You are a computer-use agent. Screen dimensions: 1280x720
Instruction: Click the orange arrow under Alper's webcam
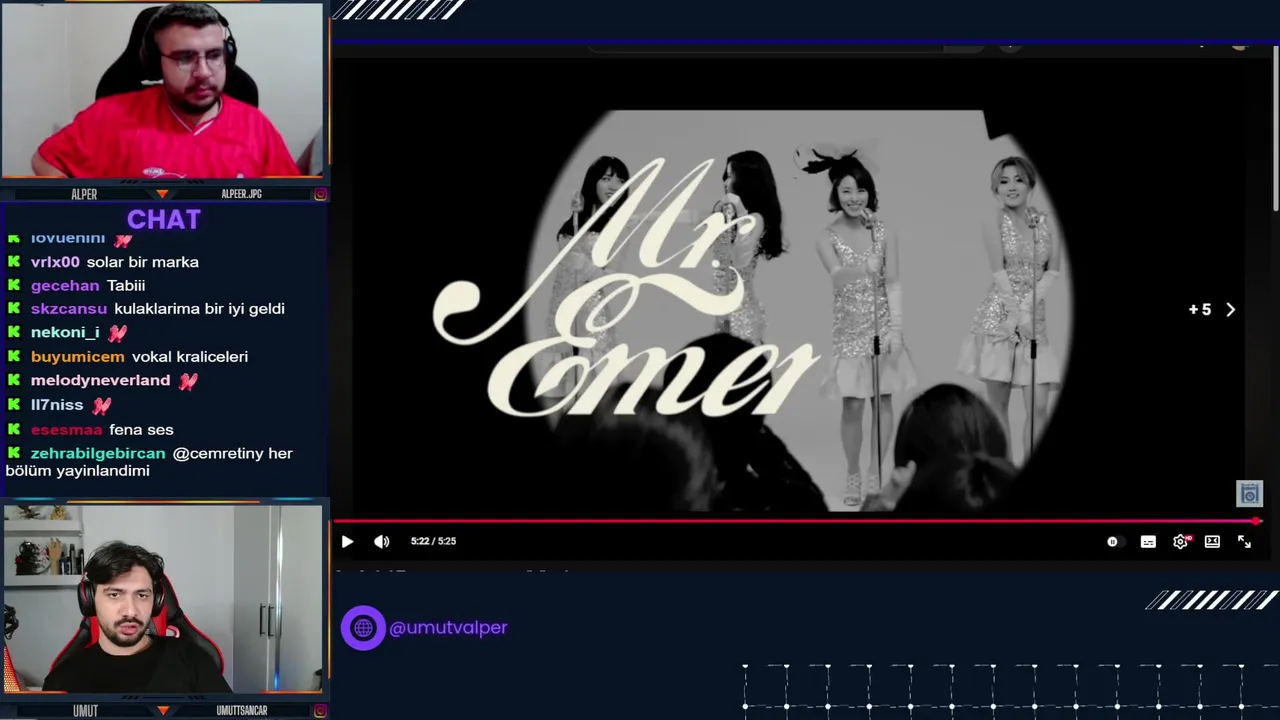click(x=162, y=194)
